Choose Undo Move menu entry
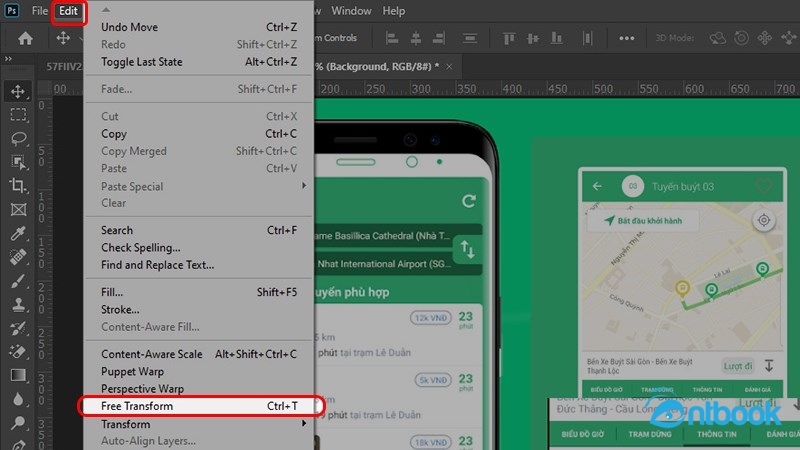 click(x=199, y=27)
